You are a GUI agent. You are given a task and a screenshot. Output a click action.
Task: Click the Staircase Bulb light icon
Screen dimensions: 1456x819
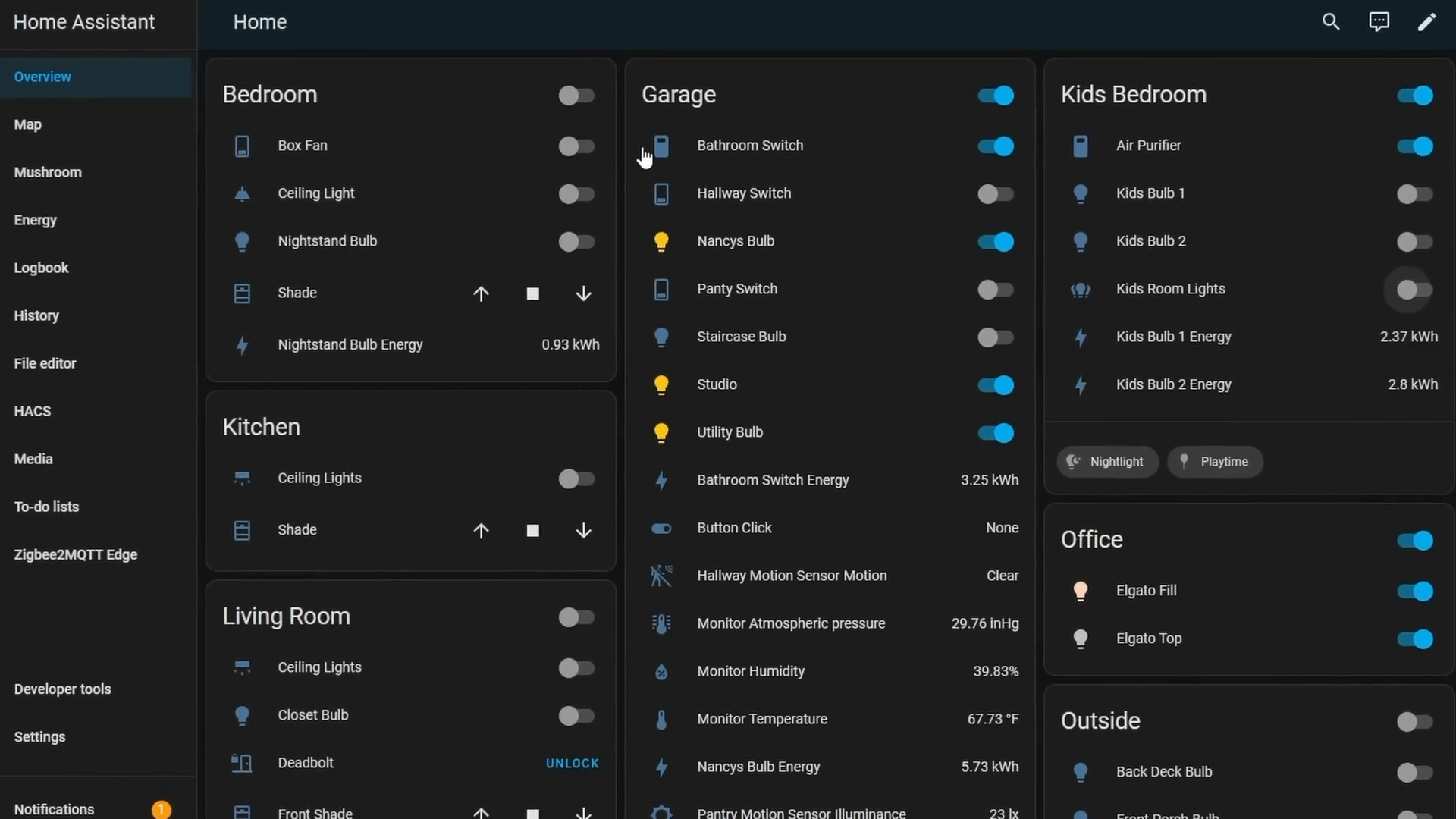coord(661,337)
